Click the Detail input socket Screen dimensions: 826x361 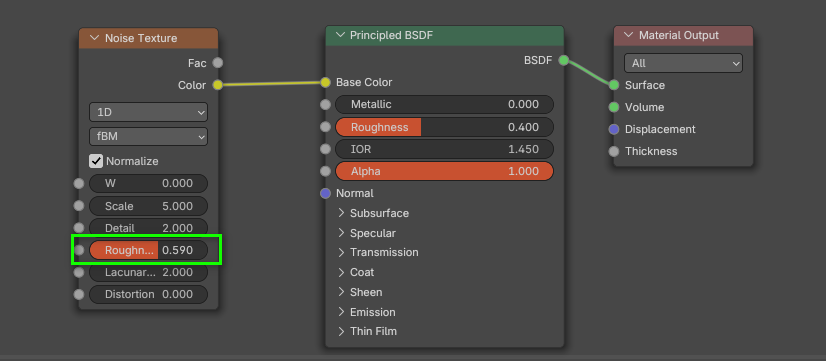79,228
